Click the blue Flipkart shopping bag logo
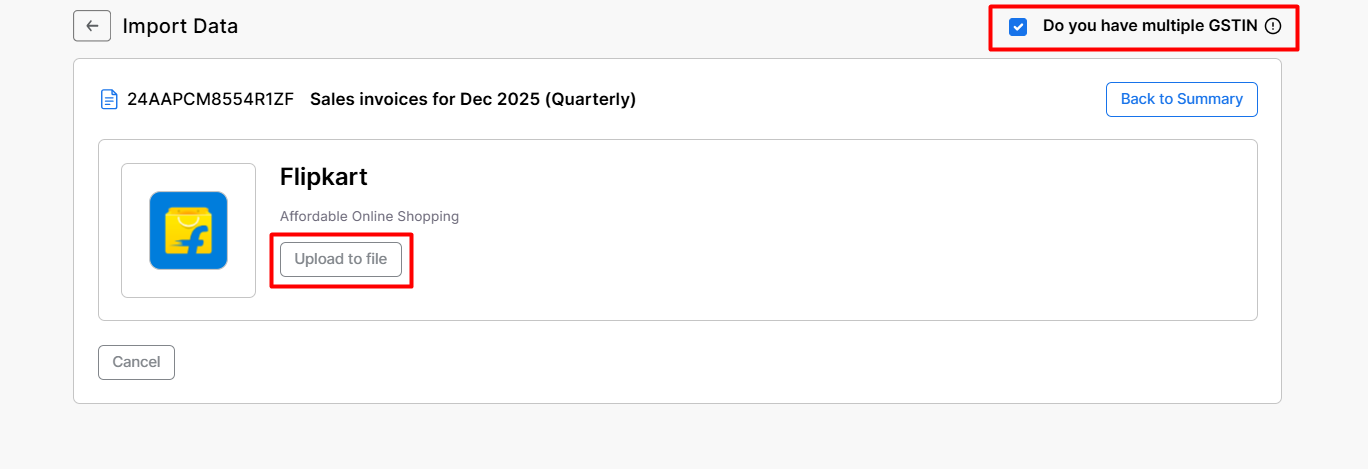 click(188, 230)
